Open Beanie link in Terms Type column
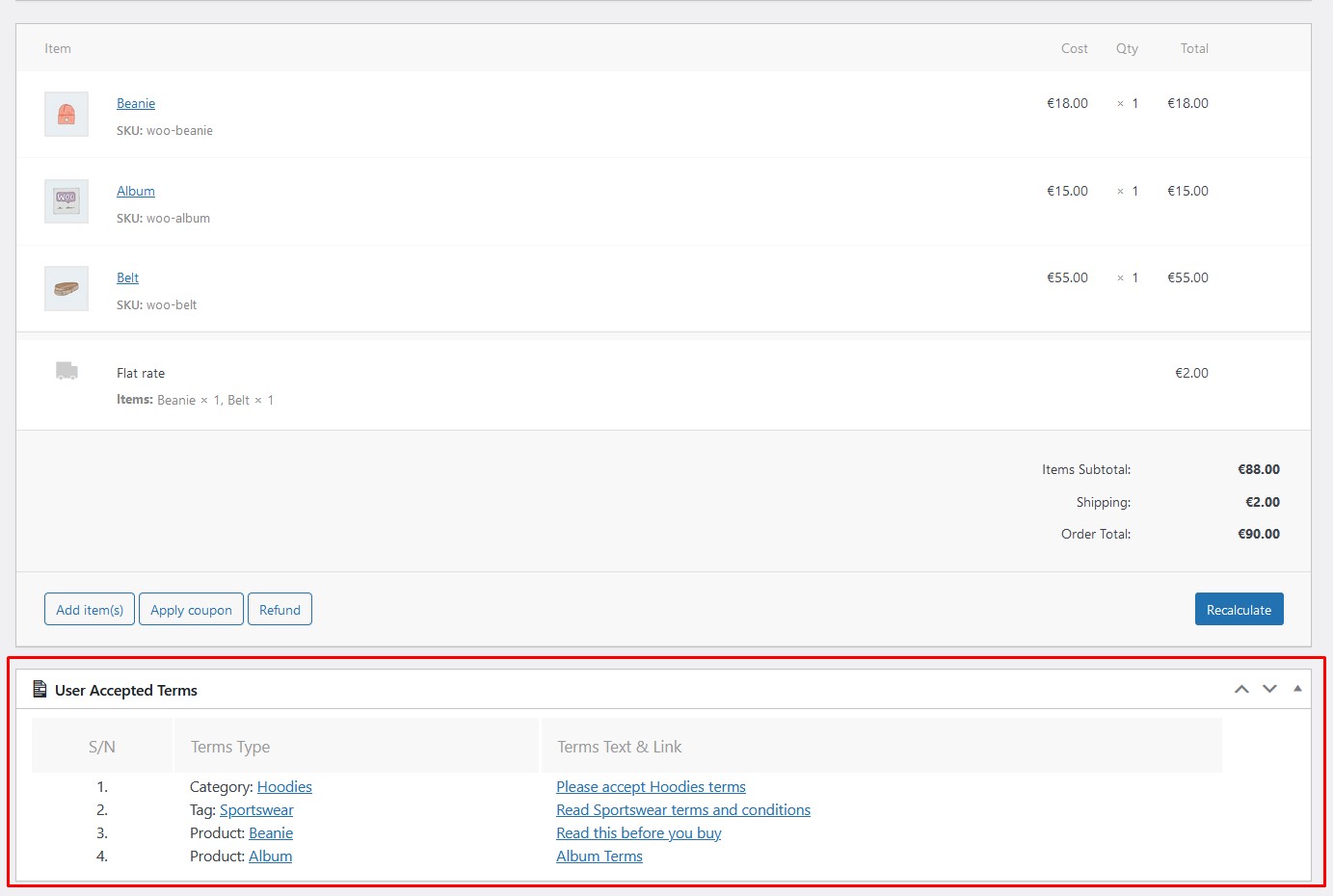 [271, 832]
